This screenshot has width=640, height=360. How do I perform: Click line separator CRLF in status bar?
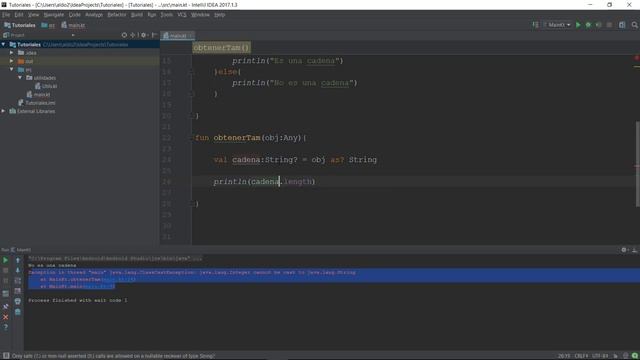click(x=581, y=356)
